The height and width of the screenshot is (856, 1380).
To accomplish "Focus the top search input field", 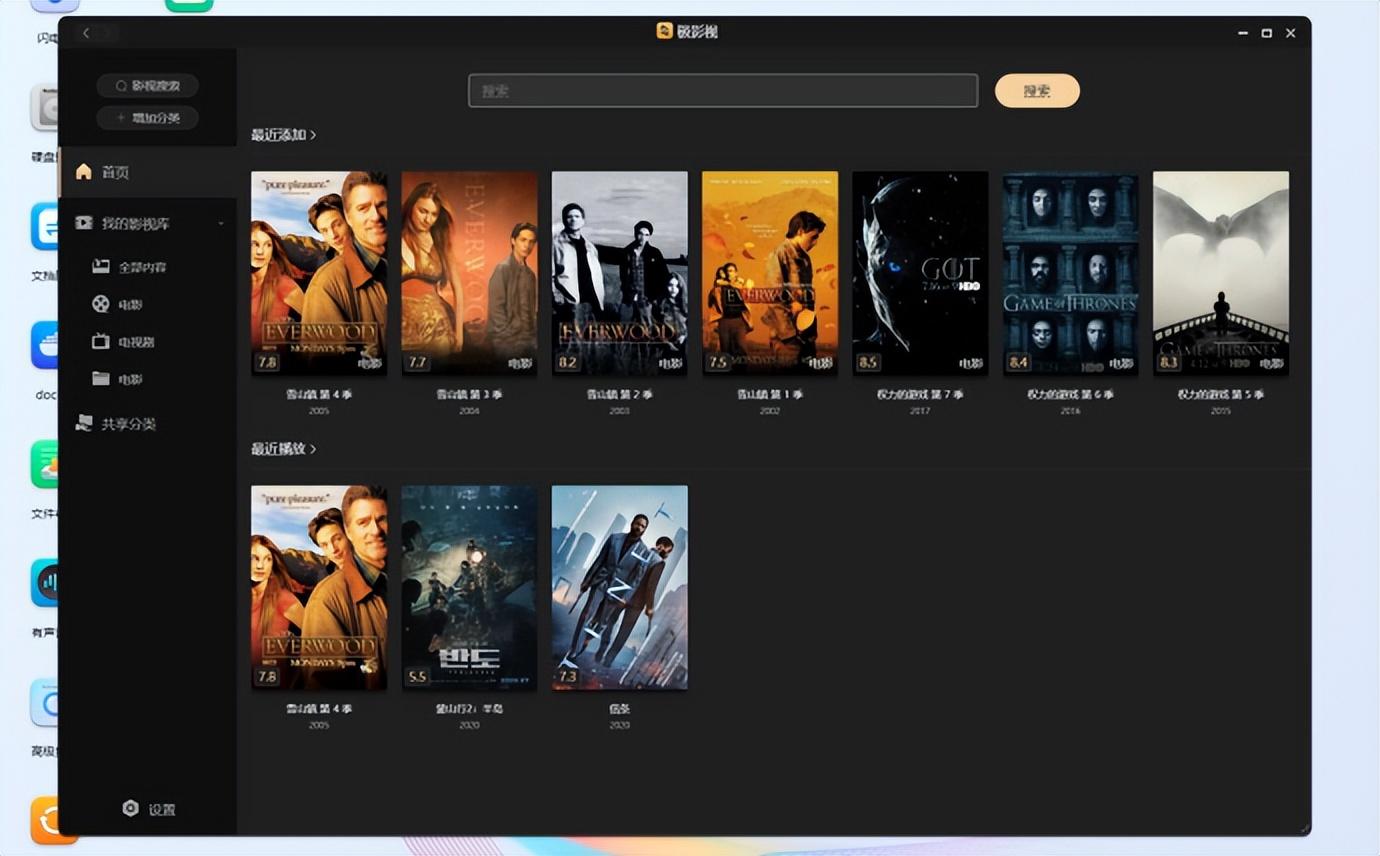I will pyautogui.click(x=723, y=91).
